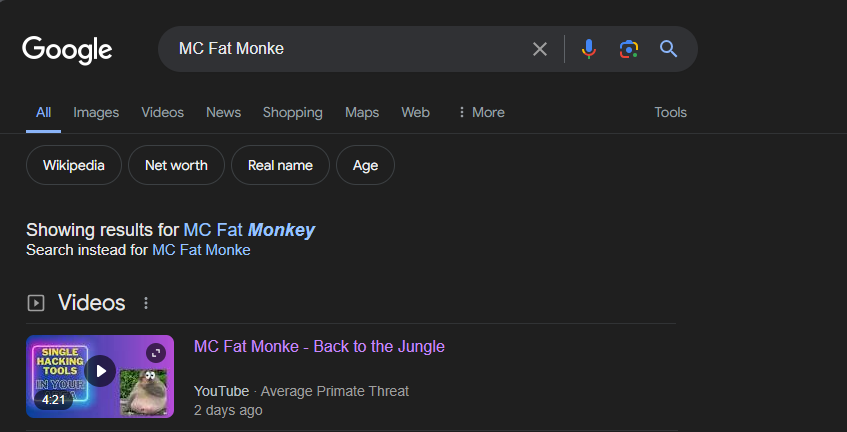Click the blue magnifying glass search icon

coord(669,49)
